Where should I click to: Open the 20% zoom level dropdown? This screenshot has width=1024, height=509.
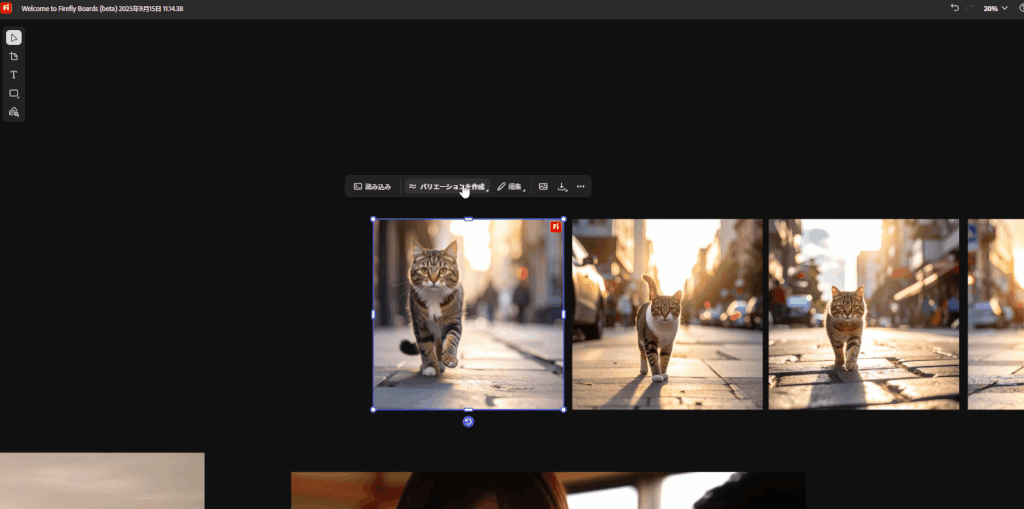pyautogui.click(x=995, y=8)
